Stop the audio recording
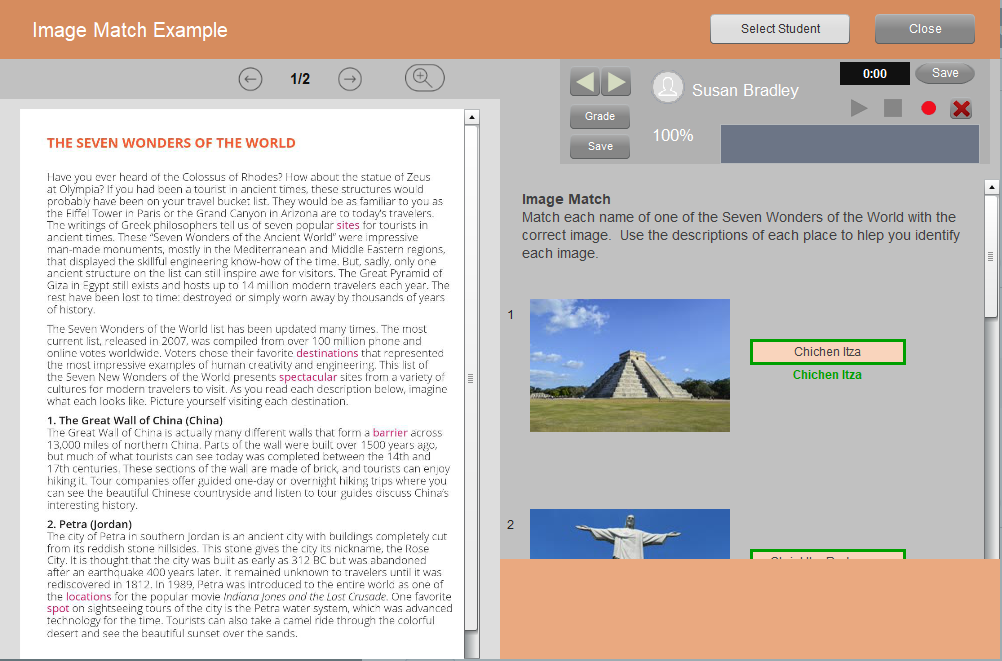Viewport: 1002px width, 661px height. (x=893, y=108)
